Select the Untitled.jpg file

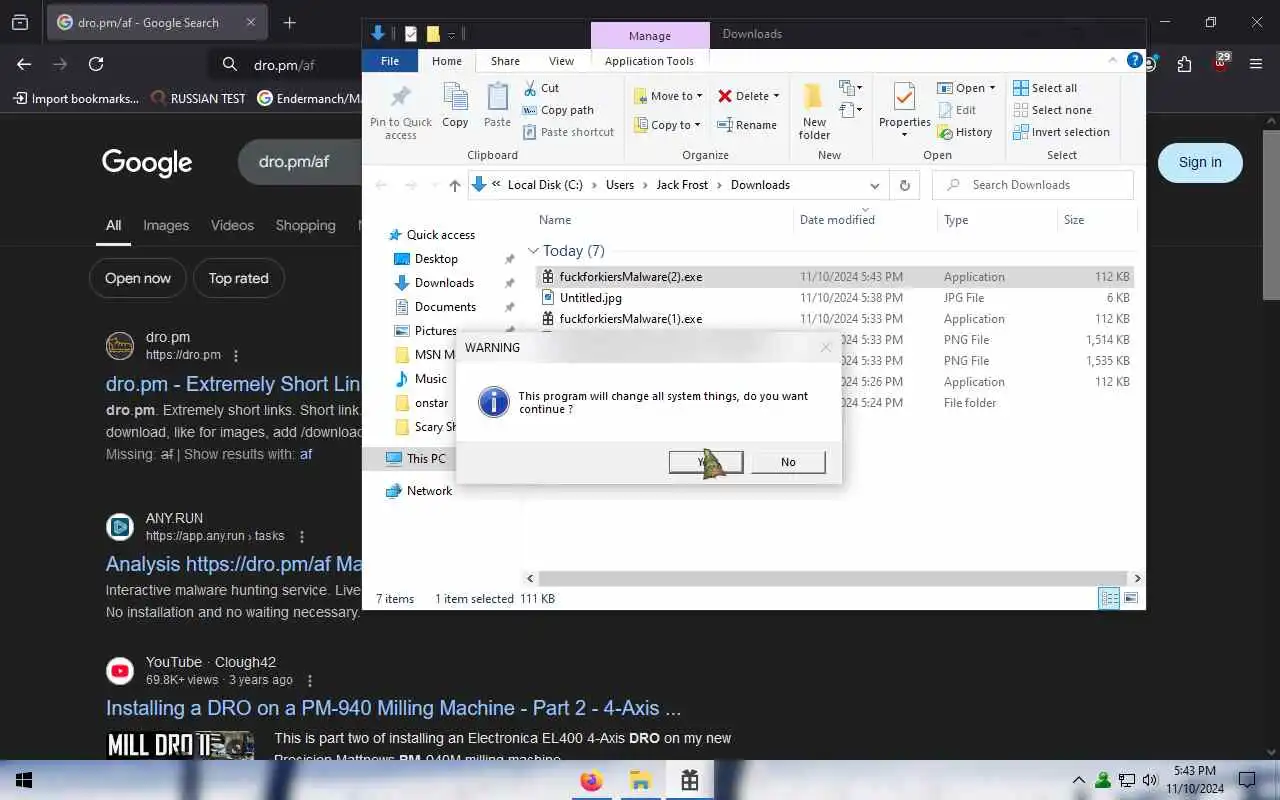591,298
